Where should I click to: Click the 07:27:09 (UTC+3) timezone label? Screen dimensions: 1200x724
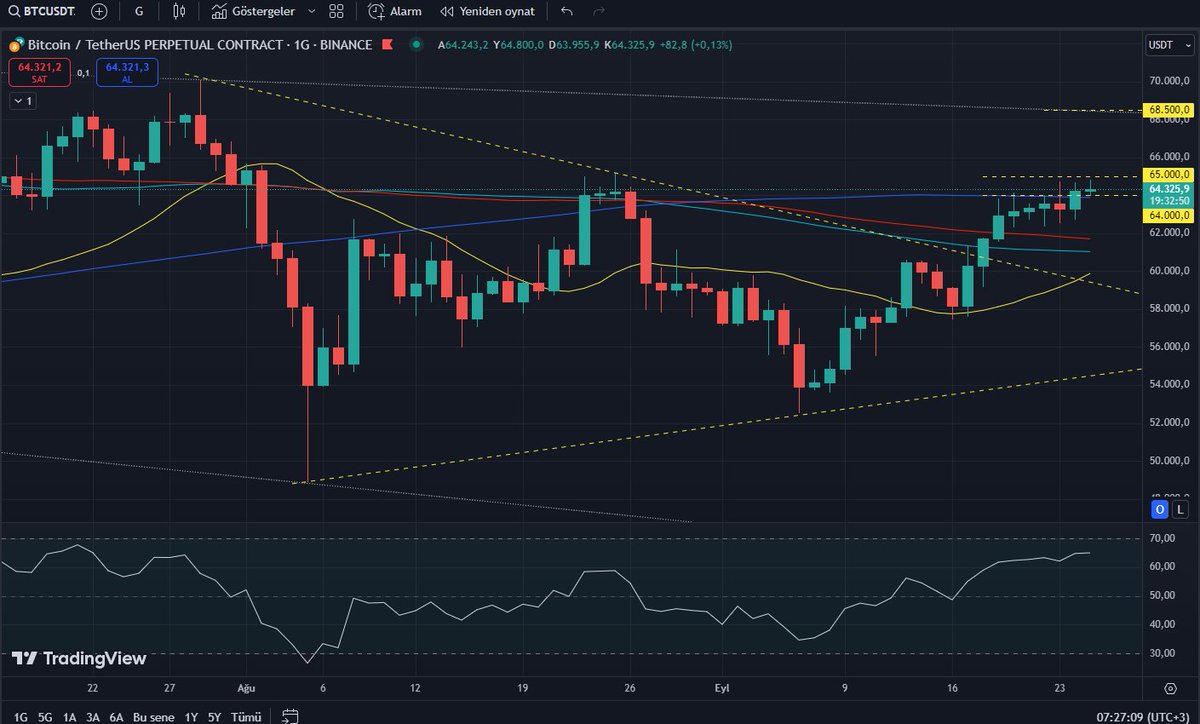(1144, 716)
